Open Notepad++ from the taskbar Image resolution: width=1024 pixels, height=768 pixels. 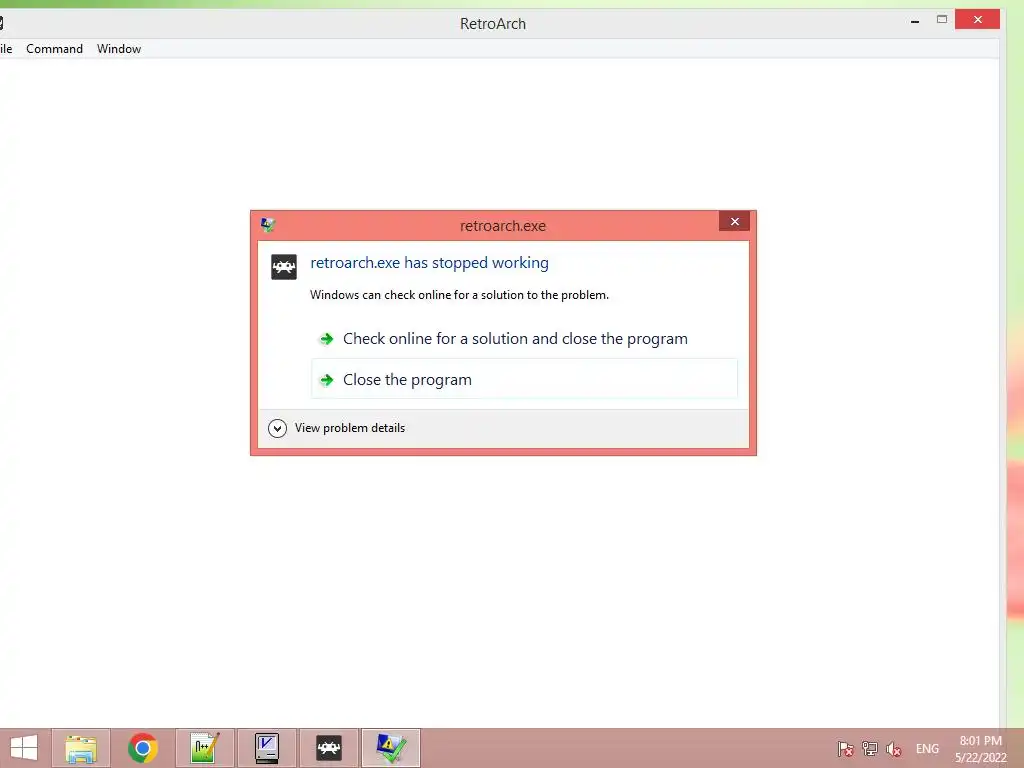click(x=204, y=748)
